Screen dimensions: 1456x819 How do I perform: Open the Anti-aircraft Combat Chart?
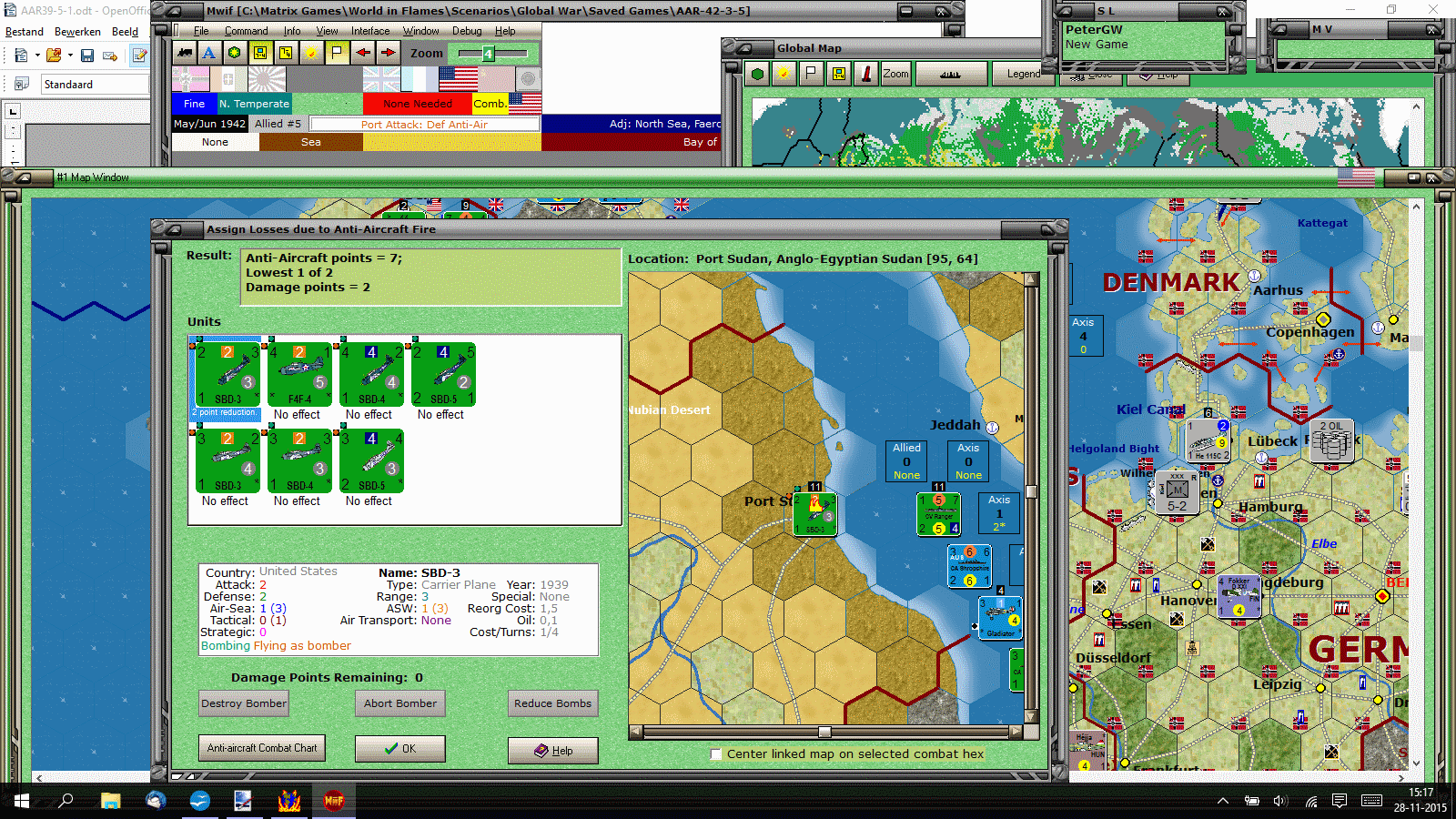click(262, 748)
